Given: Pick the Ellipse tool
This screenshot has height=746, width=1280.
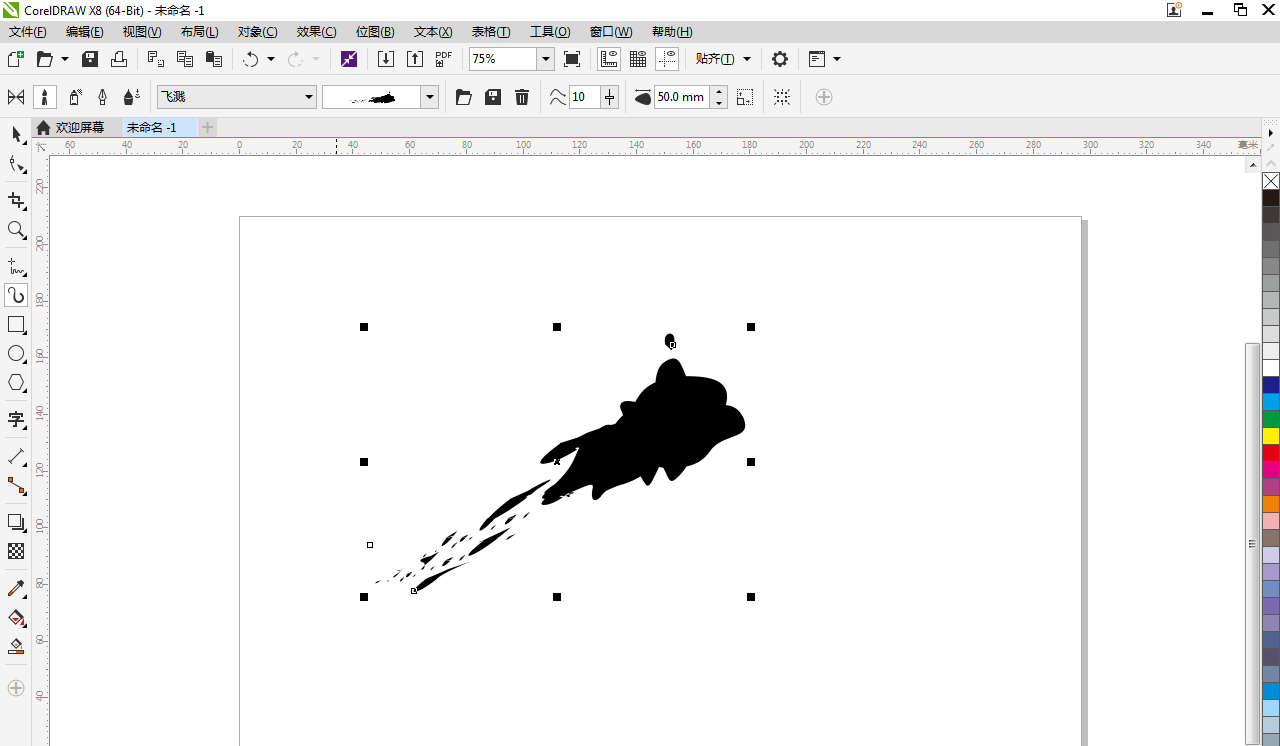Looking at the screenshot, I should (x=16, y=354).
